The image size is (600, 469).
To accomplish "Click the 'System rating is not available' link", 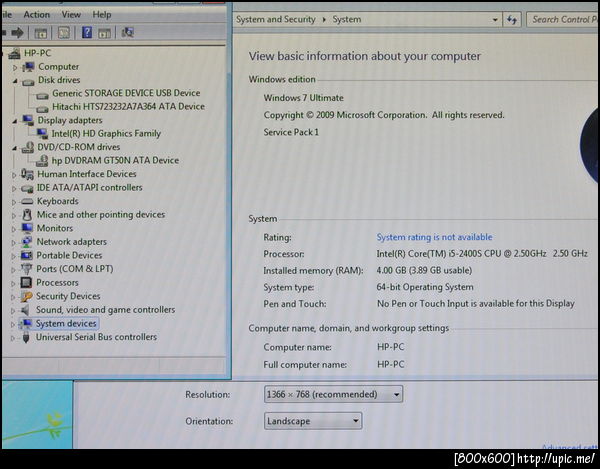I will coord(434,237).
